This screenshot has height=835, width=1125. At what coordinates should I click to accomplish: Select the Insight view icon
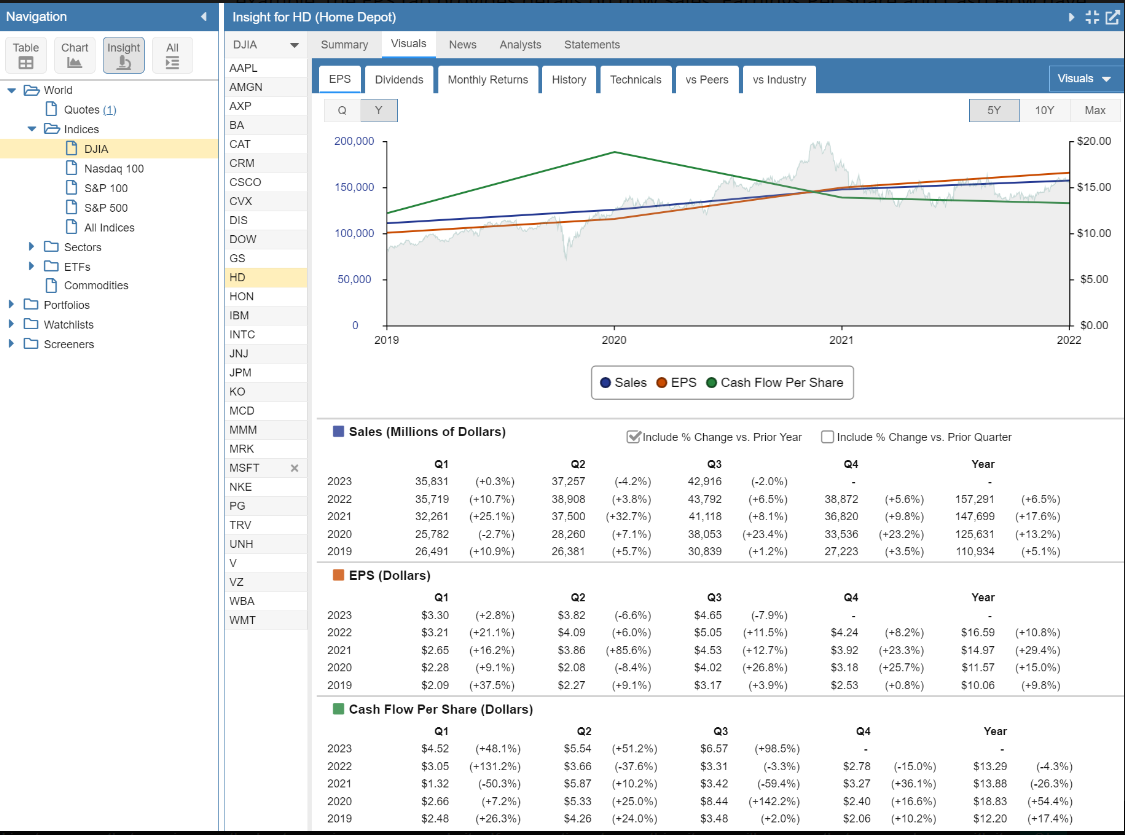tap(123, 55)
